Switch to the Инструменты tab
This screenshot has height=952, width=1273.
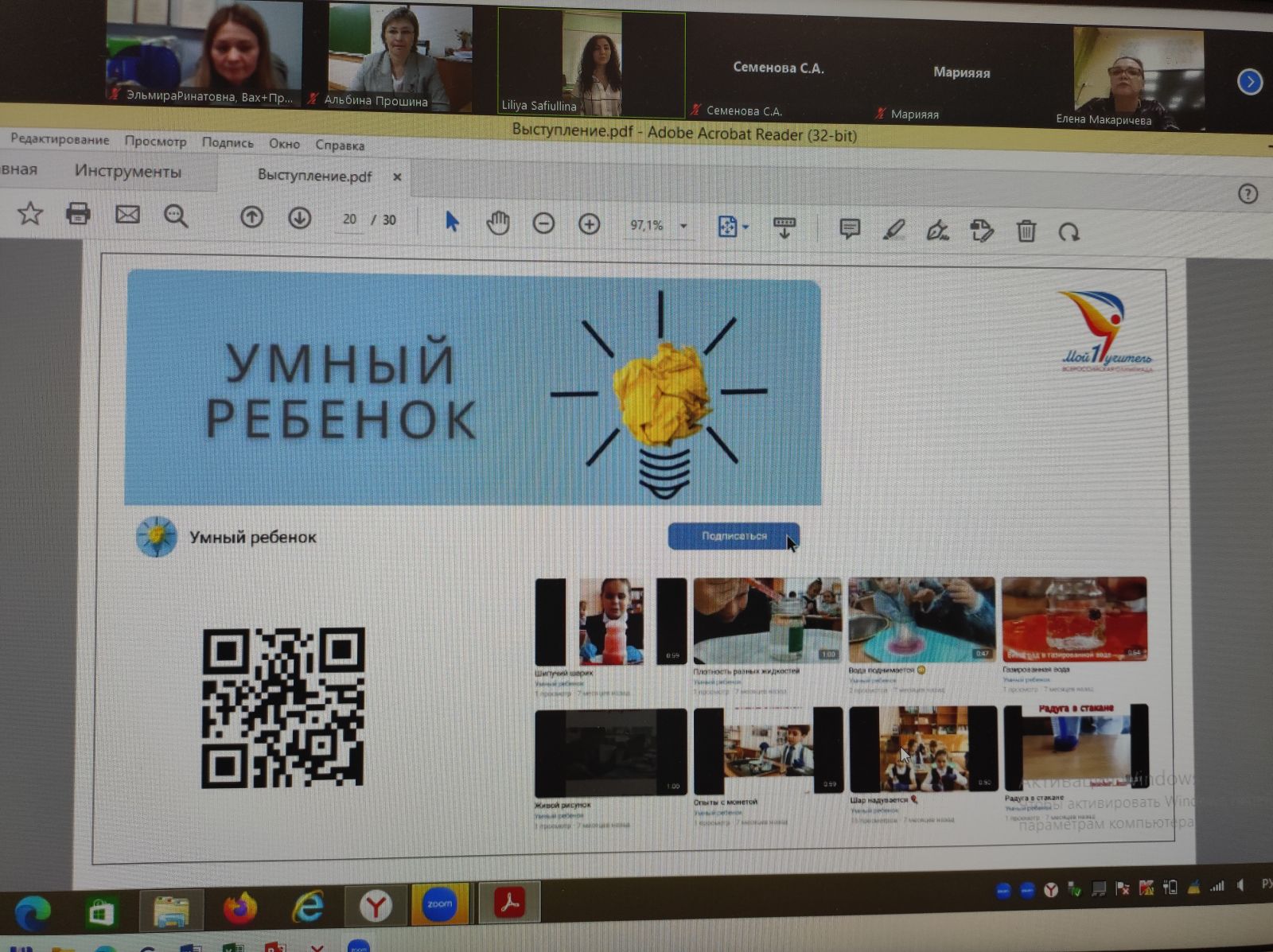(x=127, y=172)
